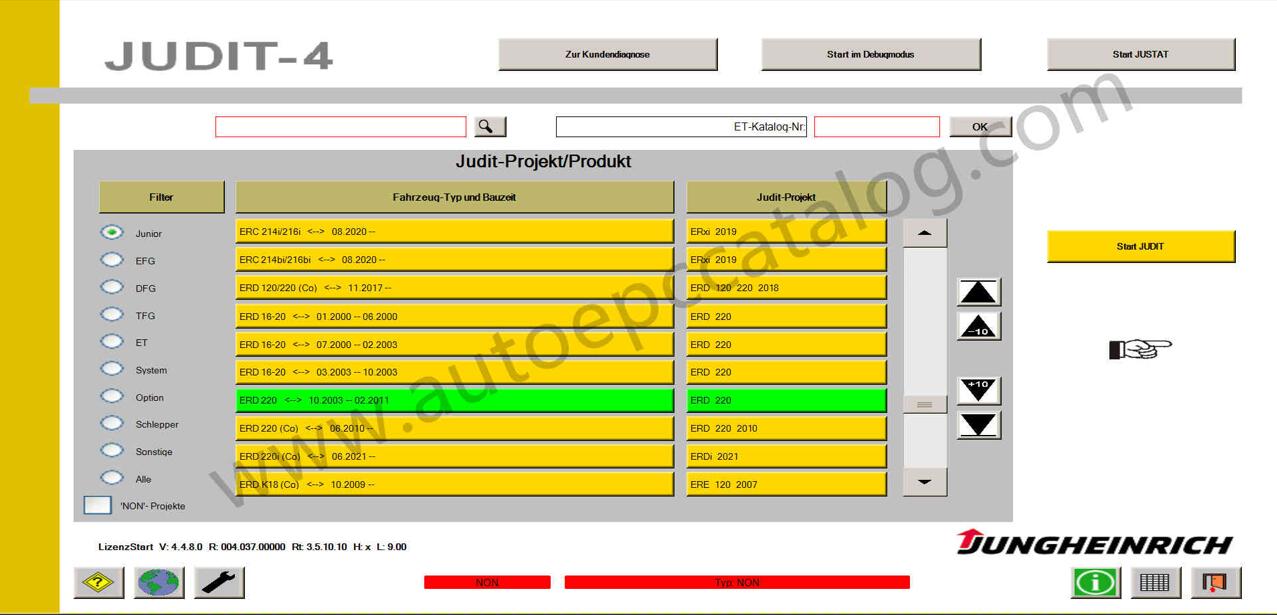Click the red NON status bar
This screenshot has width=1277, height=615.
coord(487,582)
